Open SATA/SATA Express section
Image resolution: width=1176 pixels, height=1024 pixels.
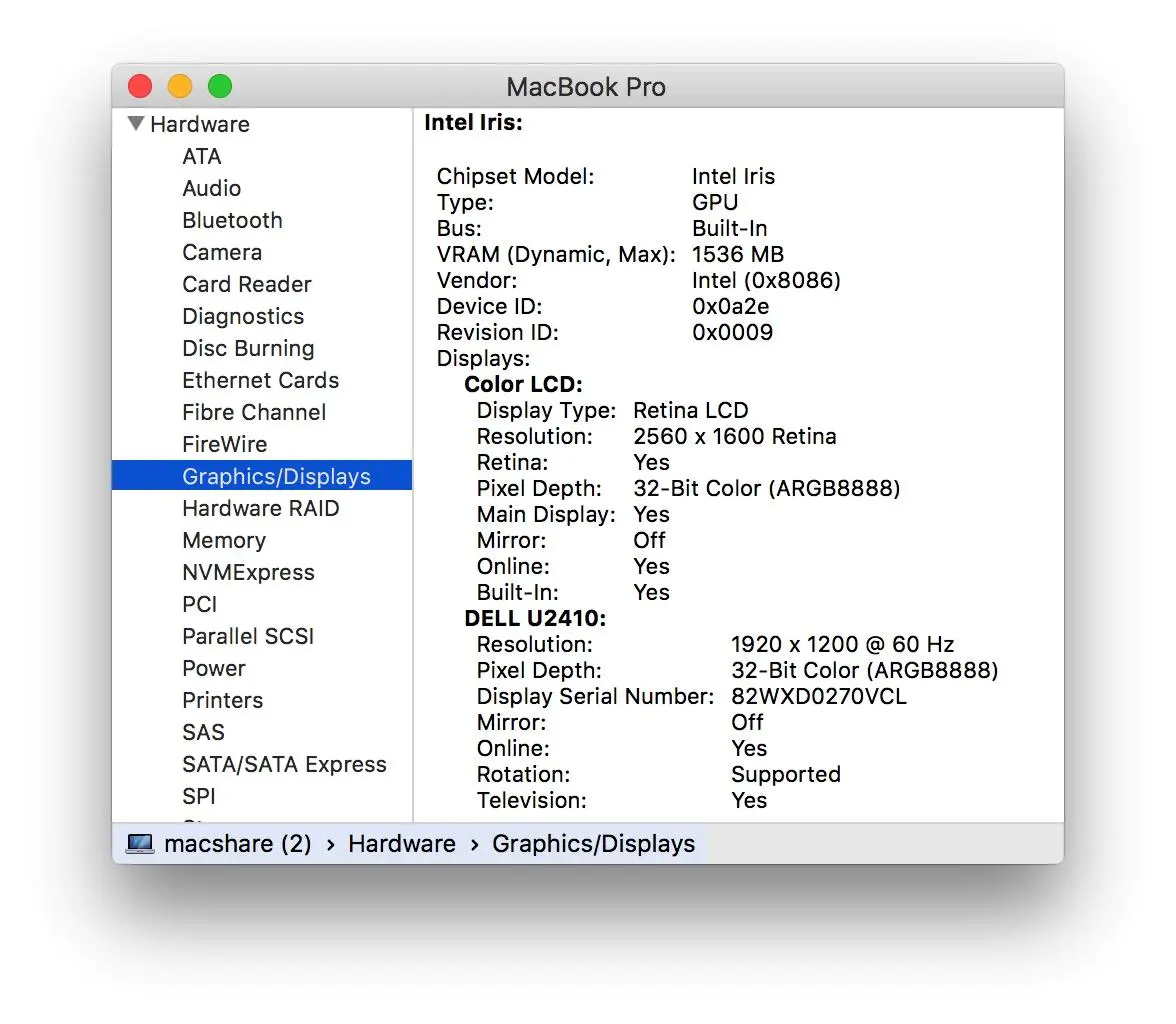click(284, 764)
